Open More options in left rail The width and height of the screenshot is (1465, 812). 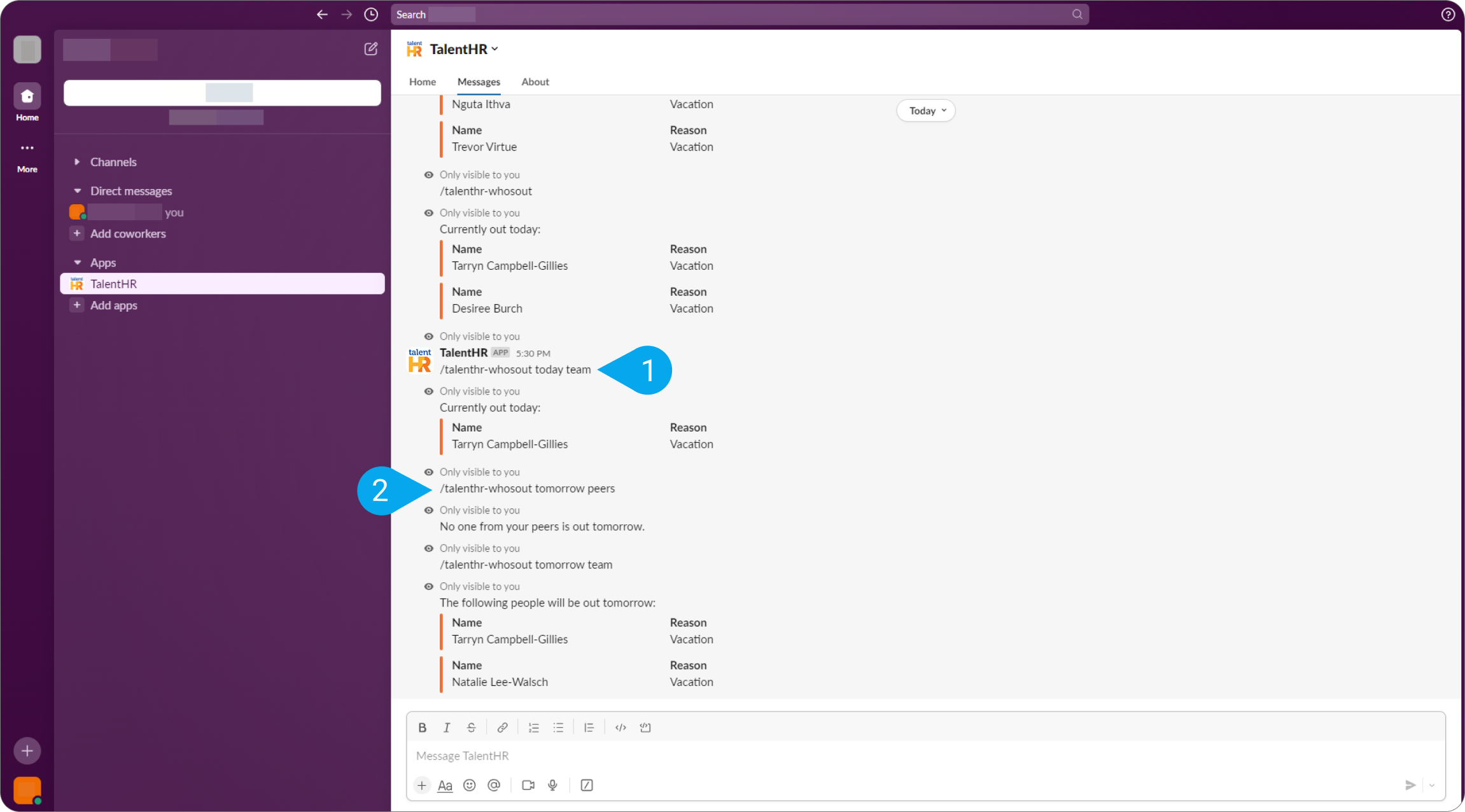point(27,157)
